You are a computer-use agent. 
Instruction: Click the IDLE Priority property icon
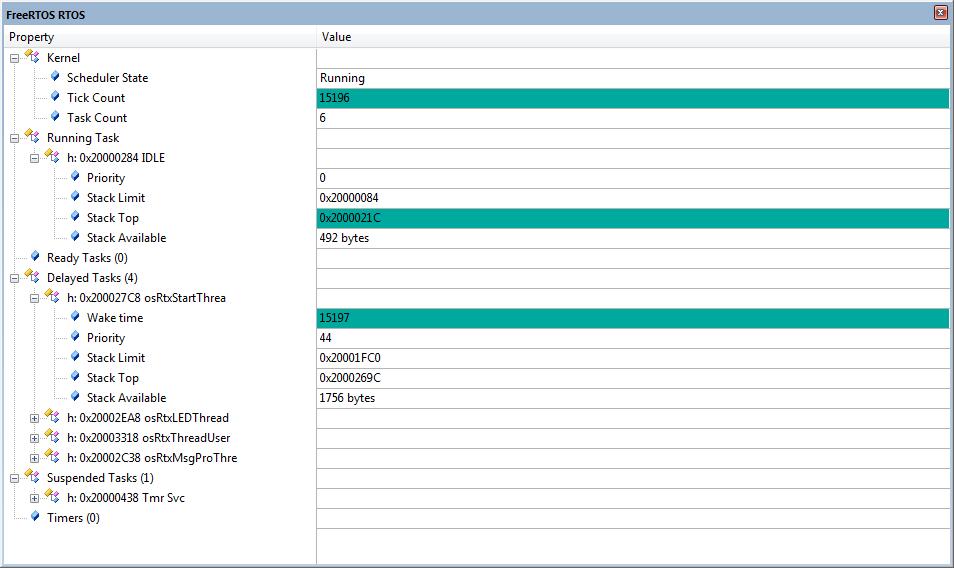click(x=75, y=177)
